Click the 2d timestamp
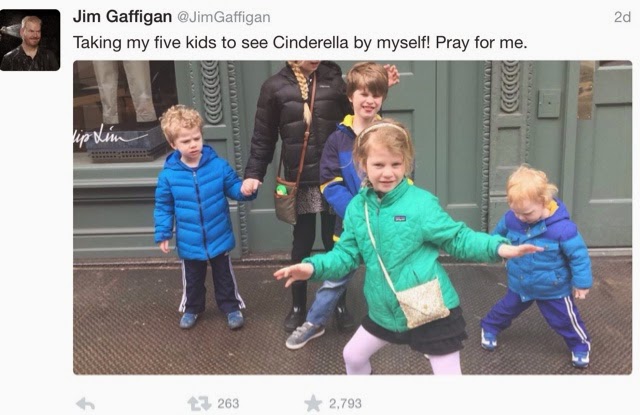This screenshot has height=415, width=640. pos(622,17)
